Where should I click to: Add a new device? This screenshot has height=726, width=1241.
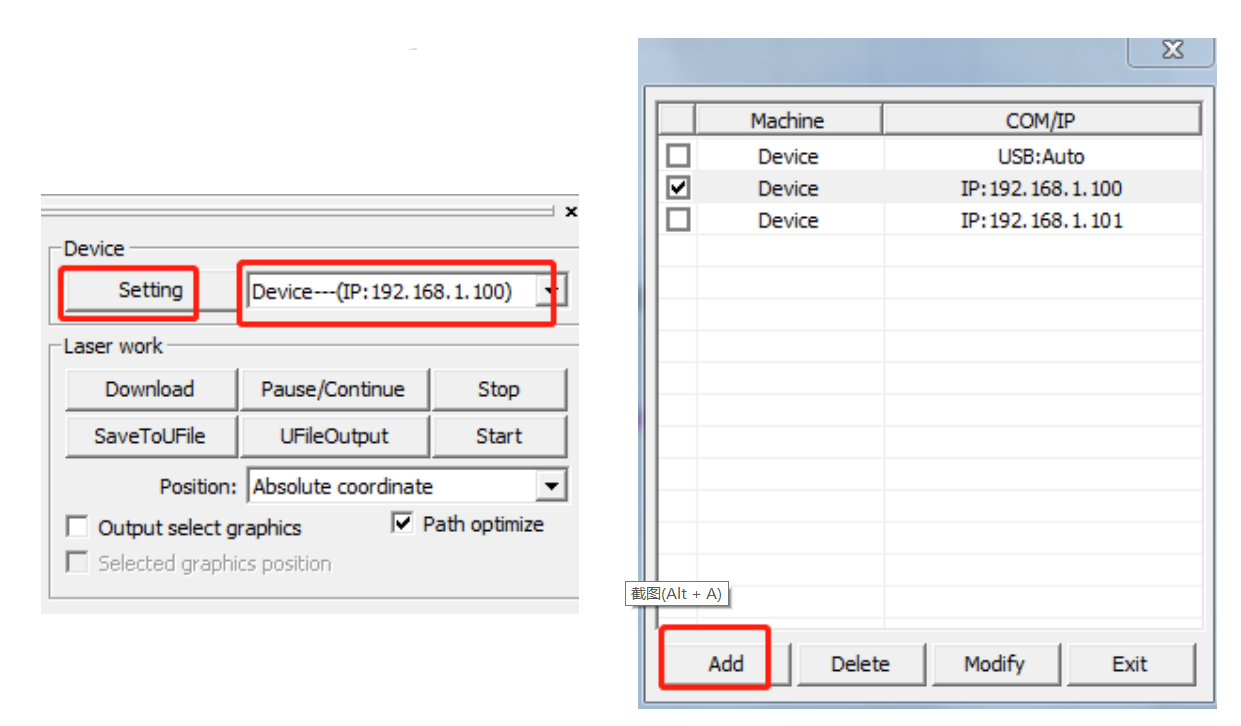point(726,664)
